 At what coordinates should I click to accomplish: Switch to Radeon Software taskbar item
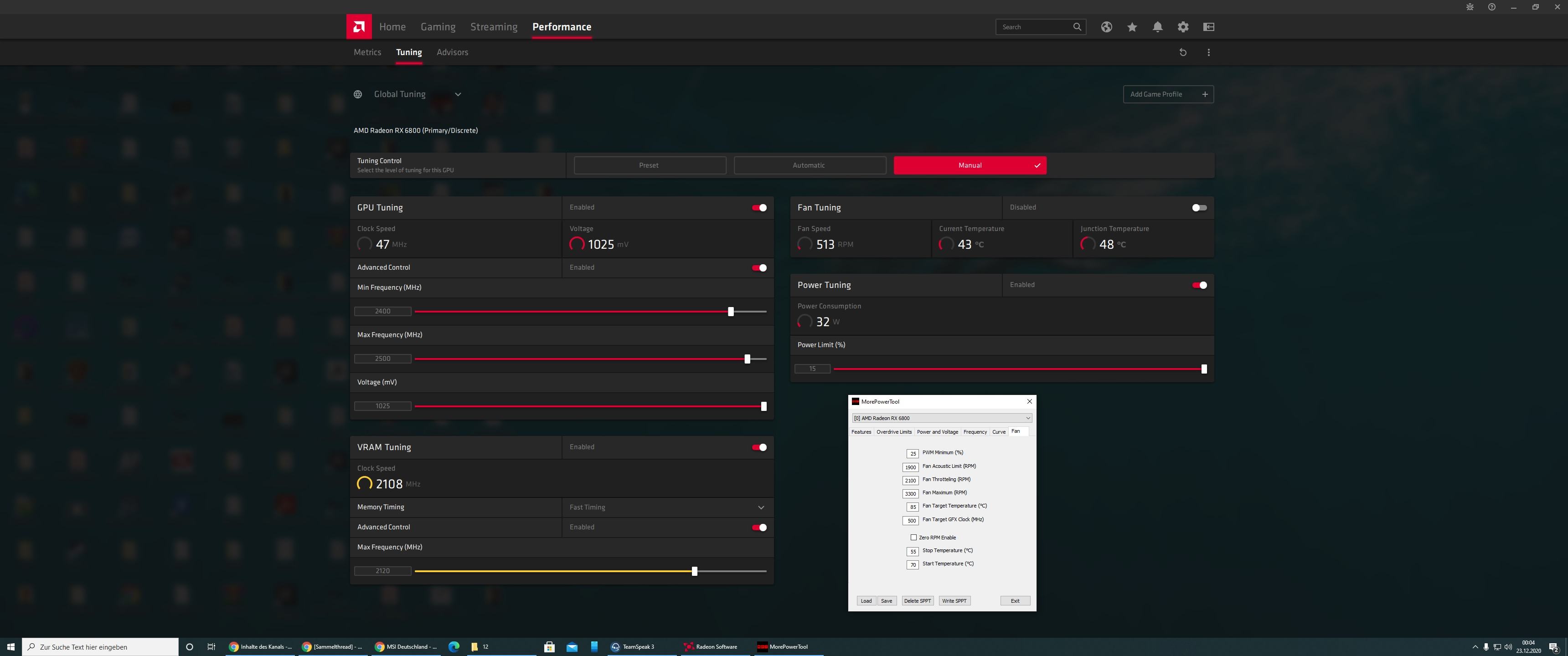point(716,647)
